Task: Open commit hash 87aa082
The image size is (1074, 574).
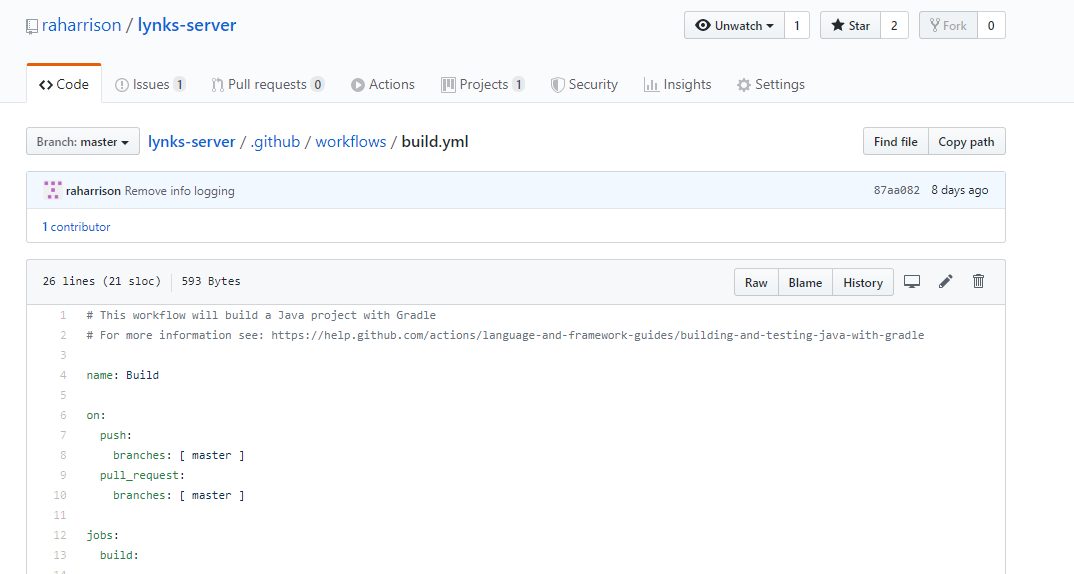Action: point(897,190)
